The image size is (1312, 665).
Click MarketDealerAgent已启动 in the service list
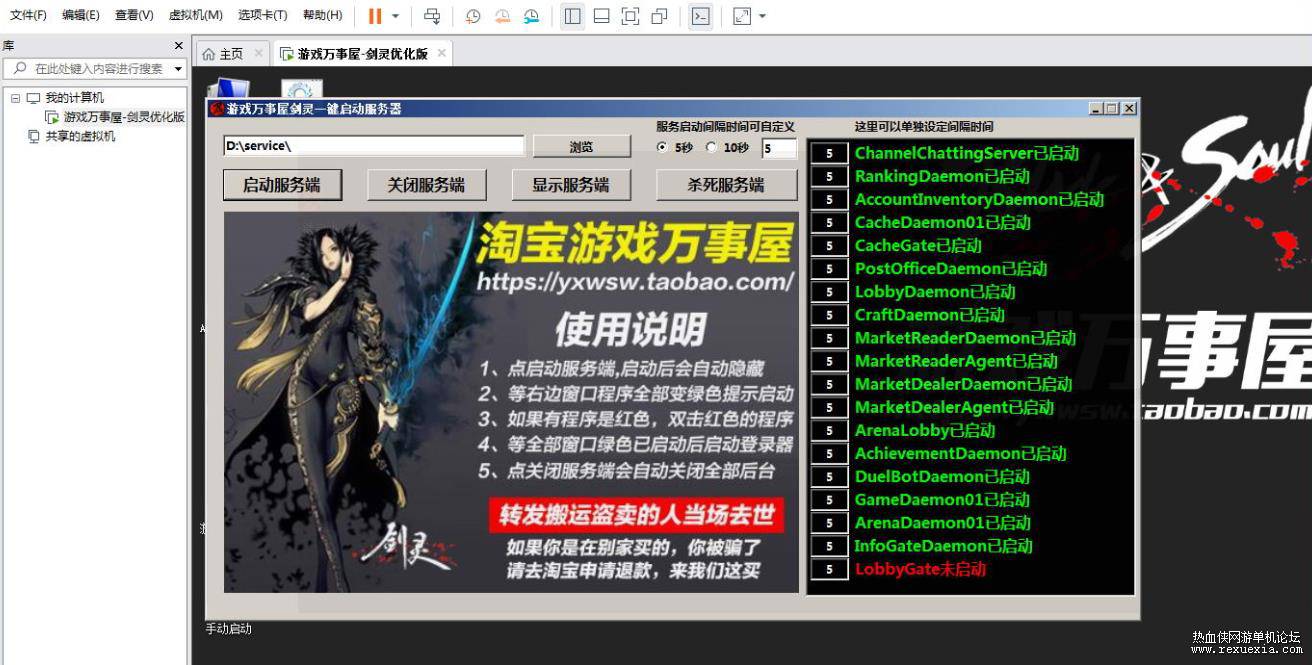[x=954, y=408]
